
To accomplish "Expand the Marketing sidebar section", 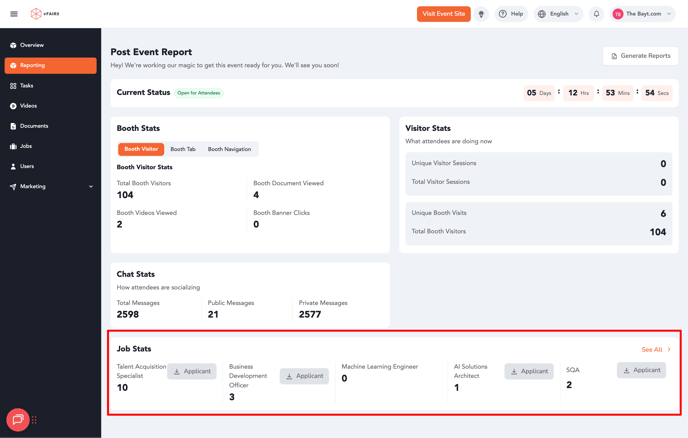I will pos(51,186).
